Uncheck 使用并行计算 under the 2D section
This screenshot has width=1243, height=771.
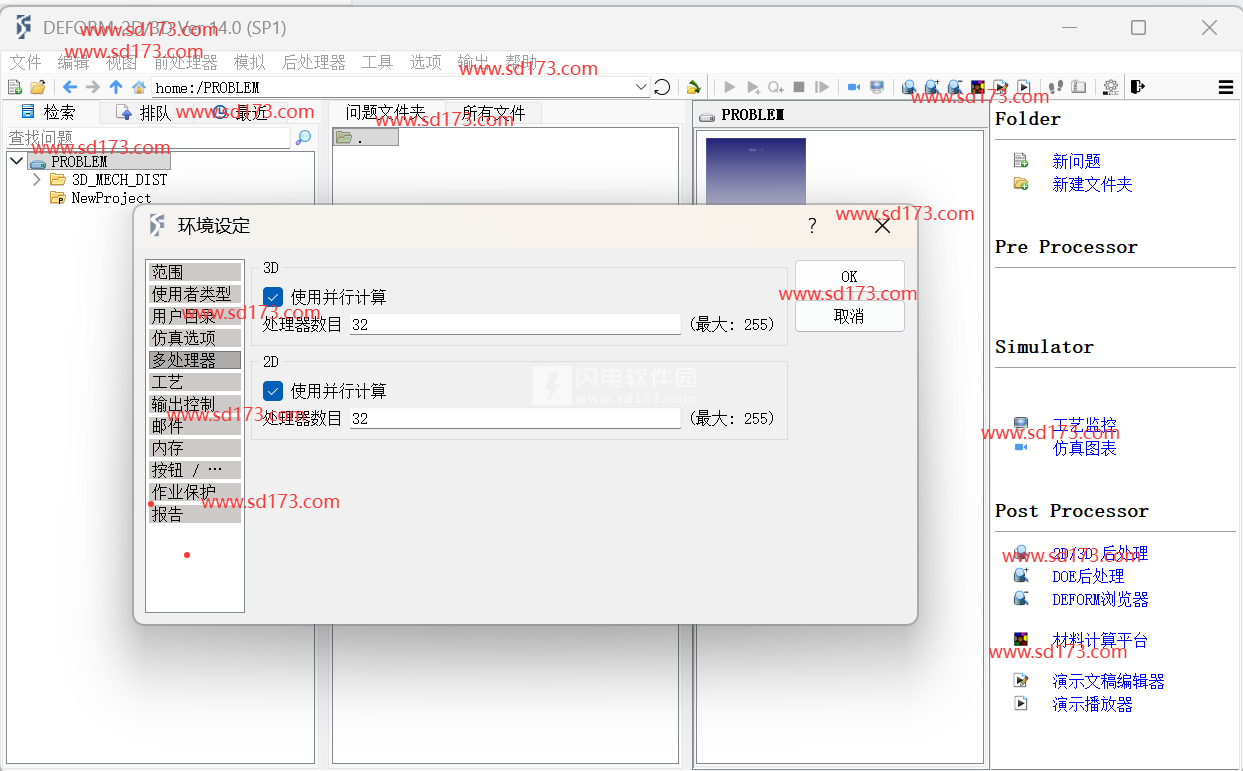coord(273,391)
